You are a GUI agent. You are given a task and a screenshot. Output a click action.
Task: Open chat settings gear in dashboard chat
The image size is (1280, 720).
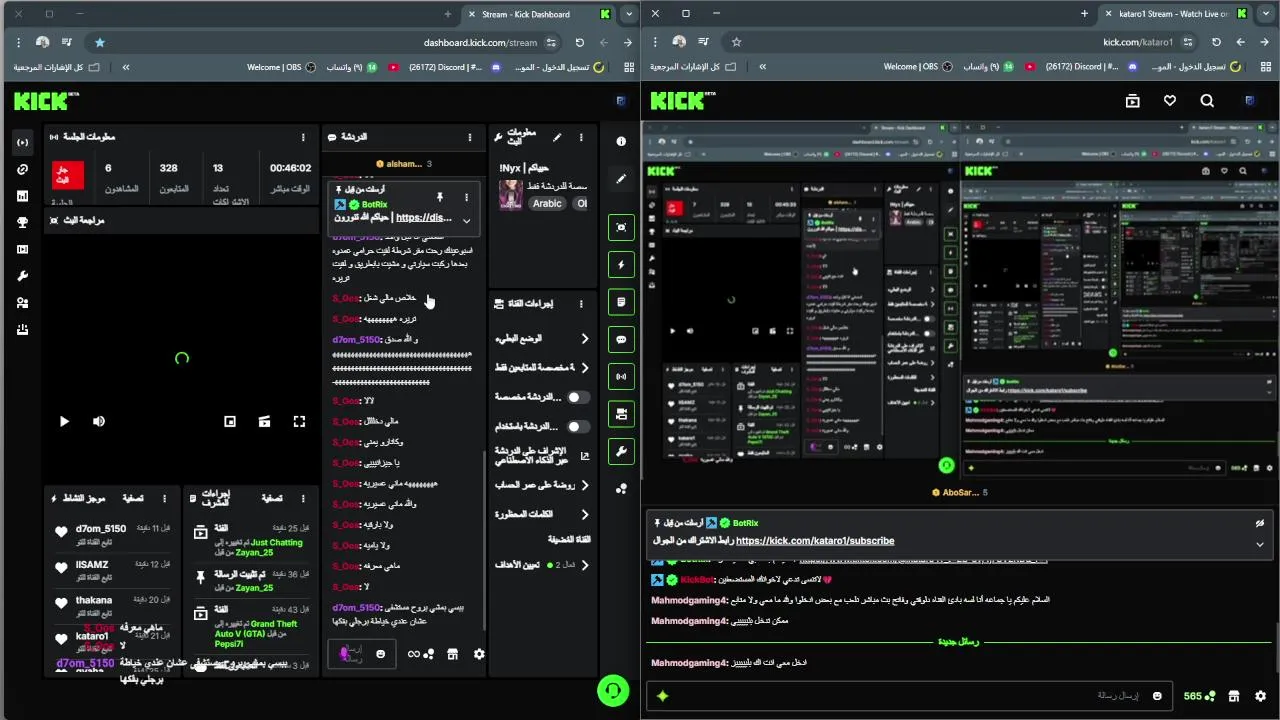(479, 654)
